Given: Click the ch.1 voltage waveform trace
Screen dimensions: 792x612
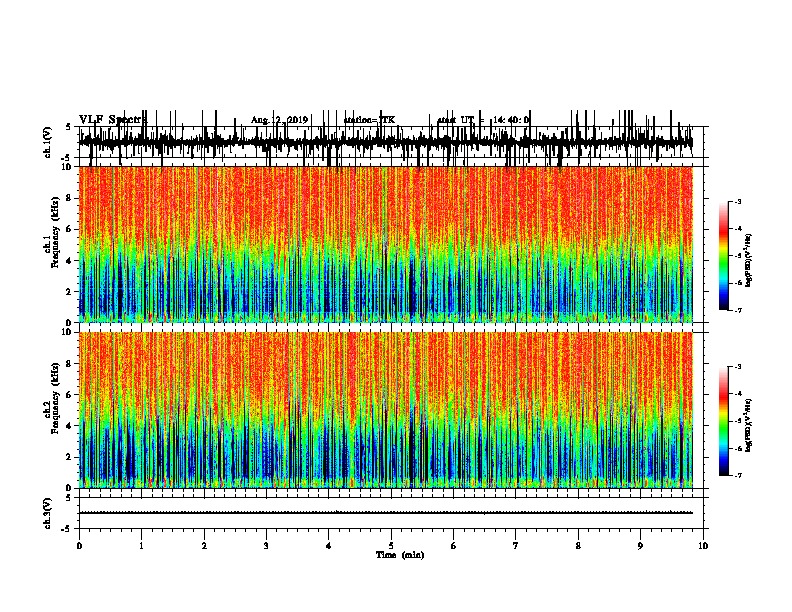Looking at the screenshot, I should [386, 140].
